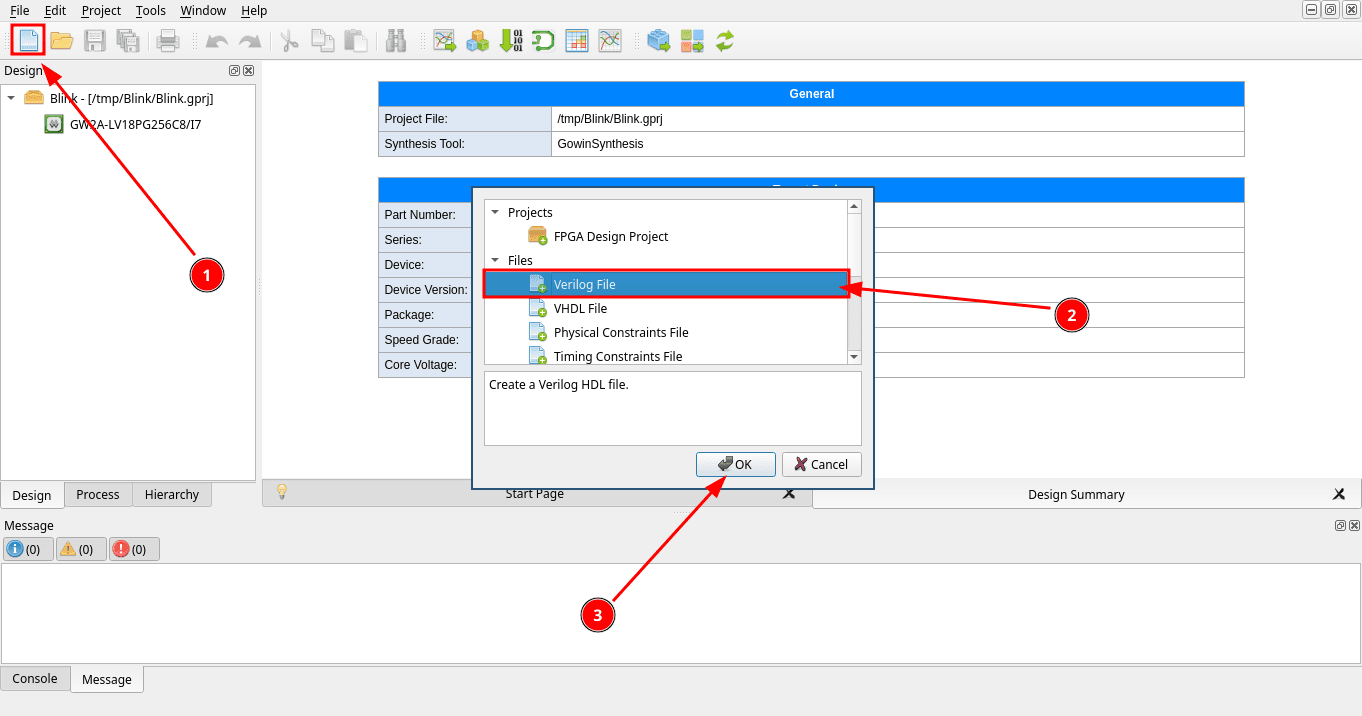The image size is (1362, 716).
Task: Open the Help menu
Action: pyautogui.click(x=254, y=10)
